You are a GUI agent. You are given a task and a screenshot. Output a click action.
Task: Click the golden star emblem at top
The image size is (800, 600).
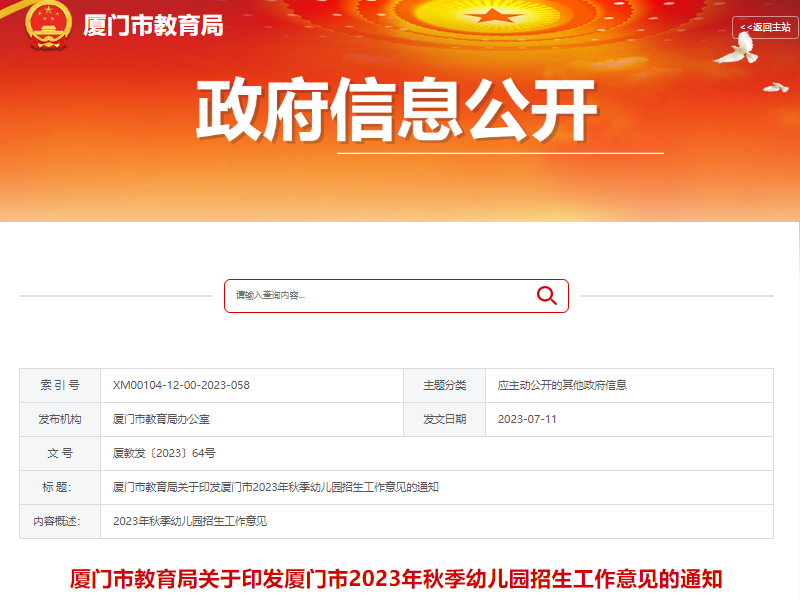pos(492,15)
